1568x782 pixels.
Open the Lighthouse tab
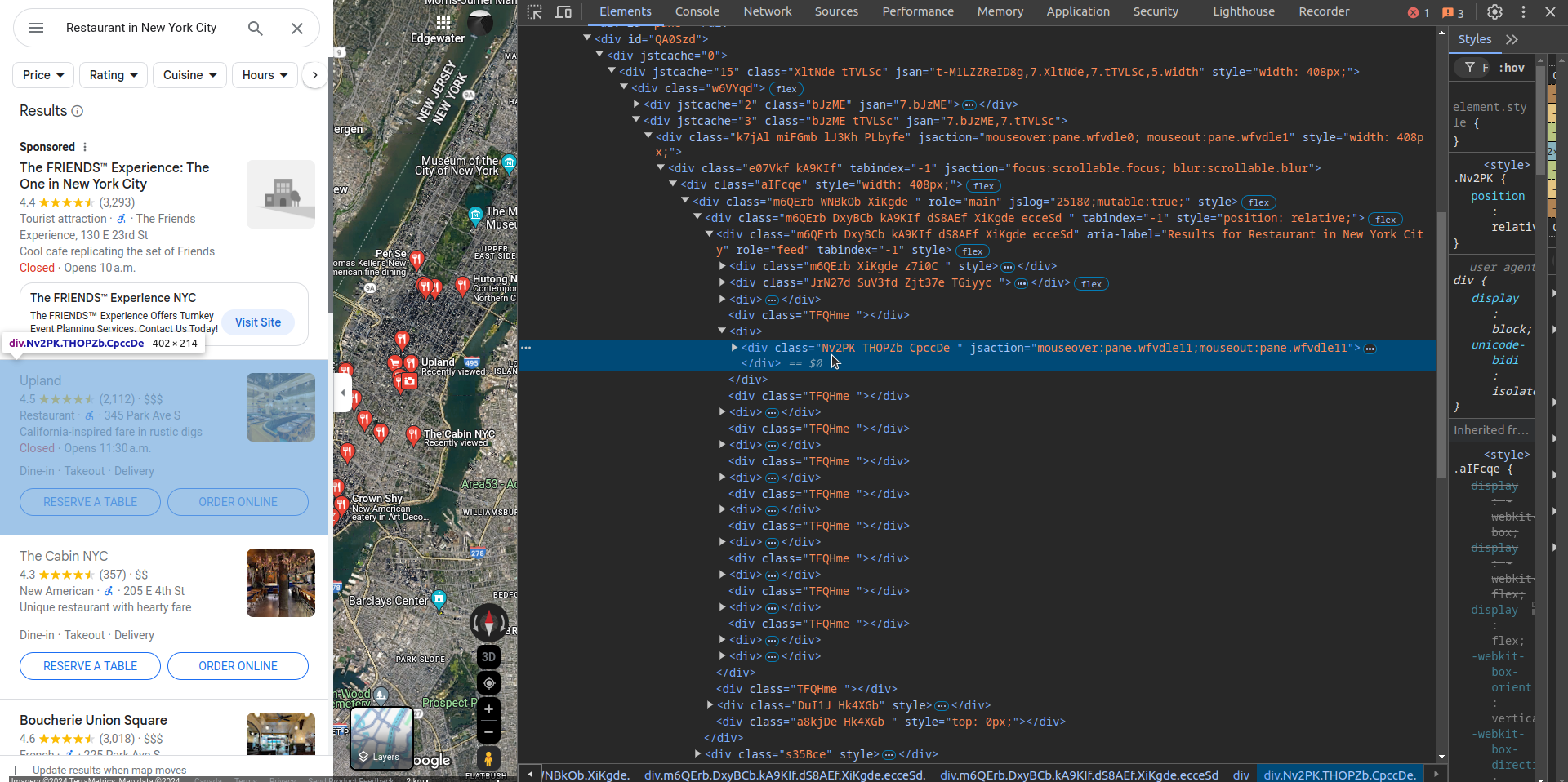point(1243,11)
